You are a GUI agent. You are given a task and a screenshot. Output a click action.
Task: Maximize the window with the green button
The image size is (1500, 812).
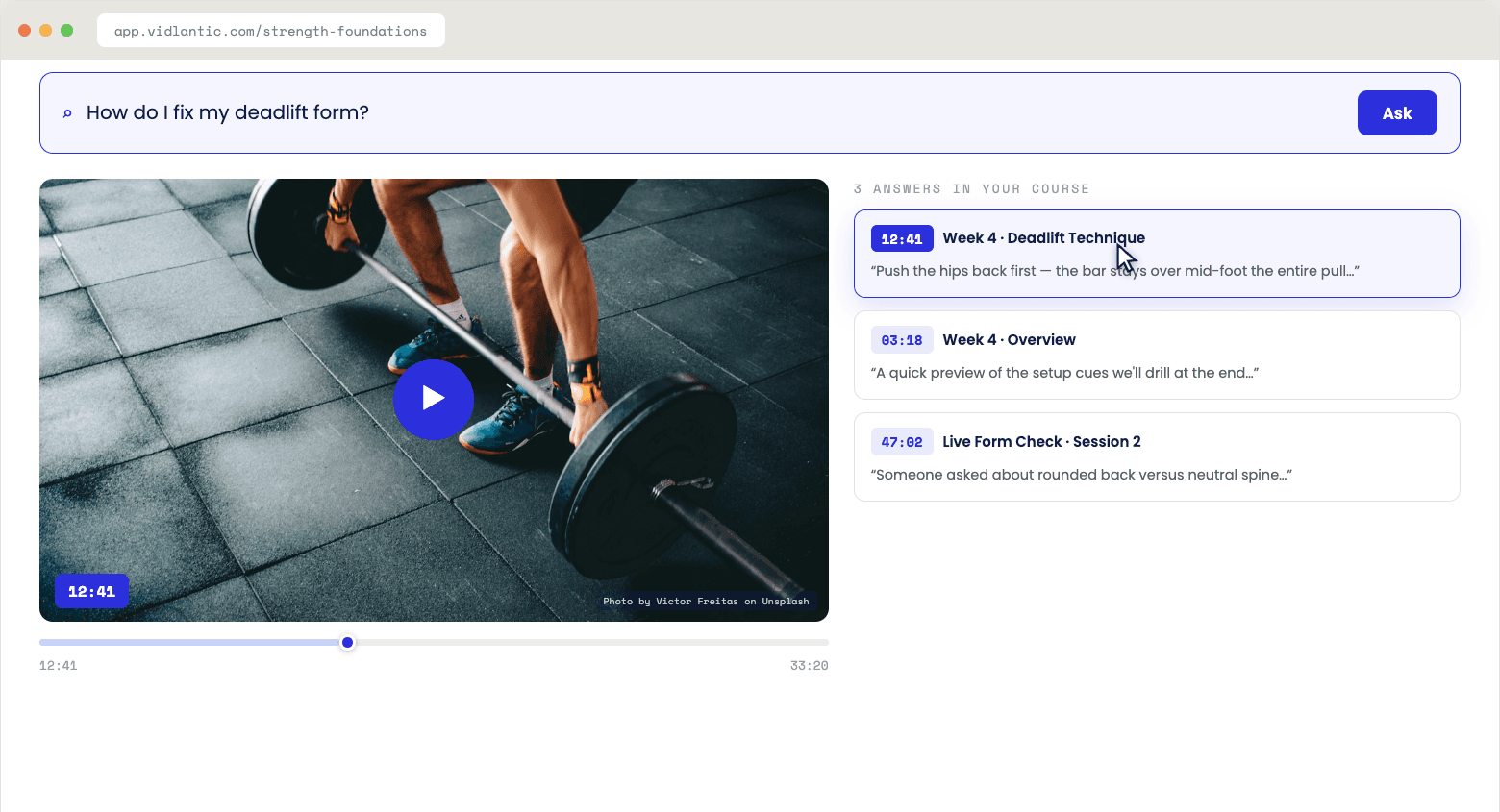pyautogui.click(x=66, y=30)
